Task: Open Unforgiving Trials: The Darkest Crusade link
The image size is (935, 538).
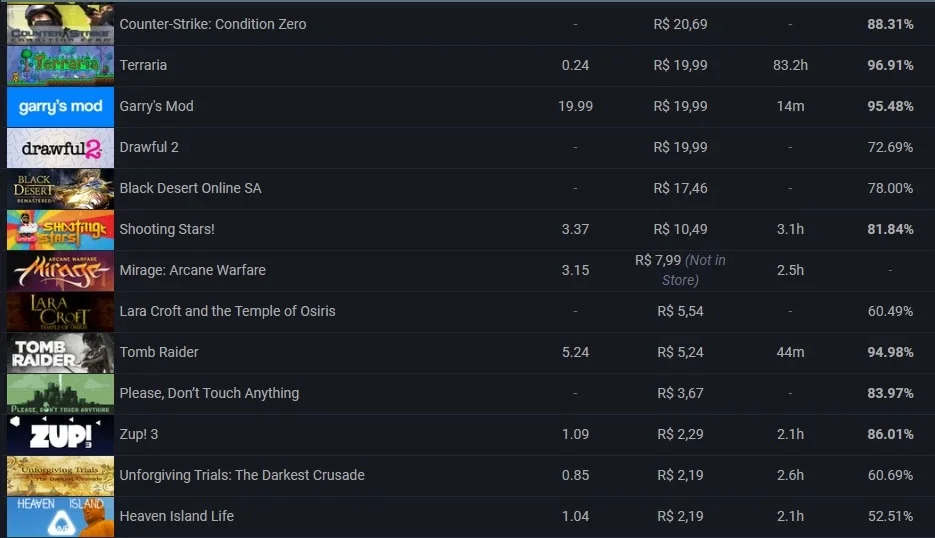Action: coord(242,475)
